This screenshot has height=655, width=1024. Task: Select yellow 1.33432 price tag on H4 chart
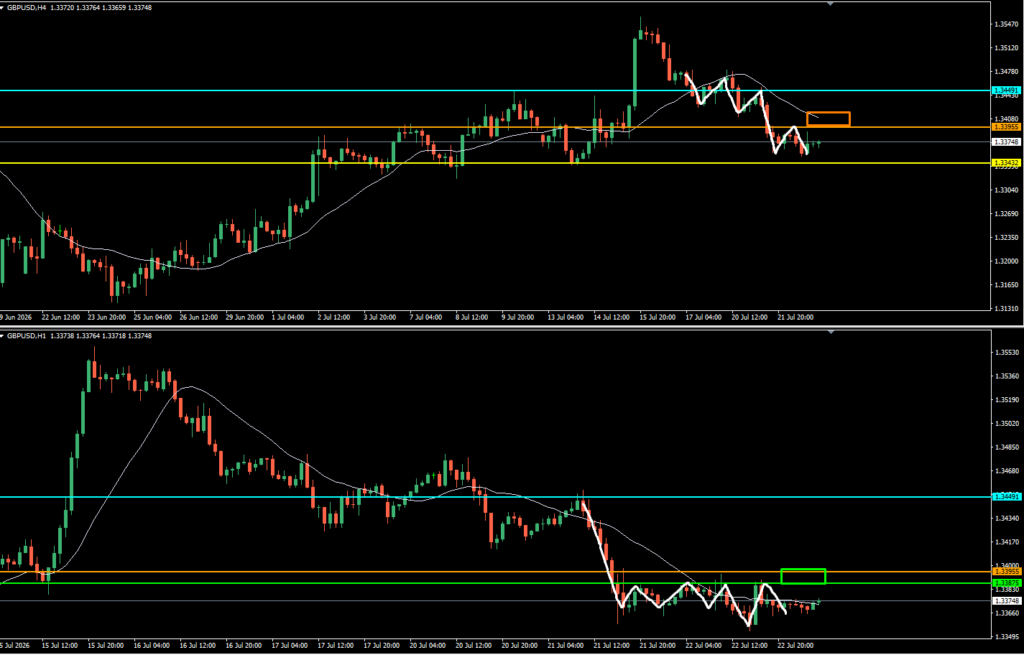click(x=1006, y=163)
